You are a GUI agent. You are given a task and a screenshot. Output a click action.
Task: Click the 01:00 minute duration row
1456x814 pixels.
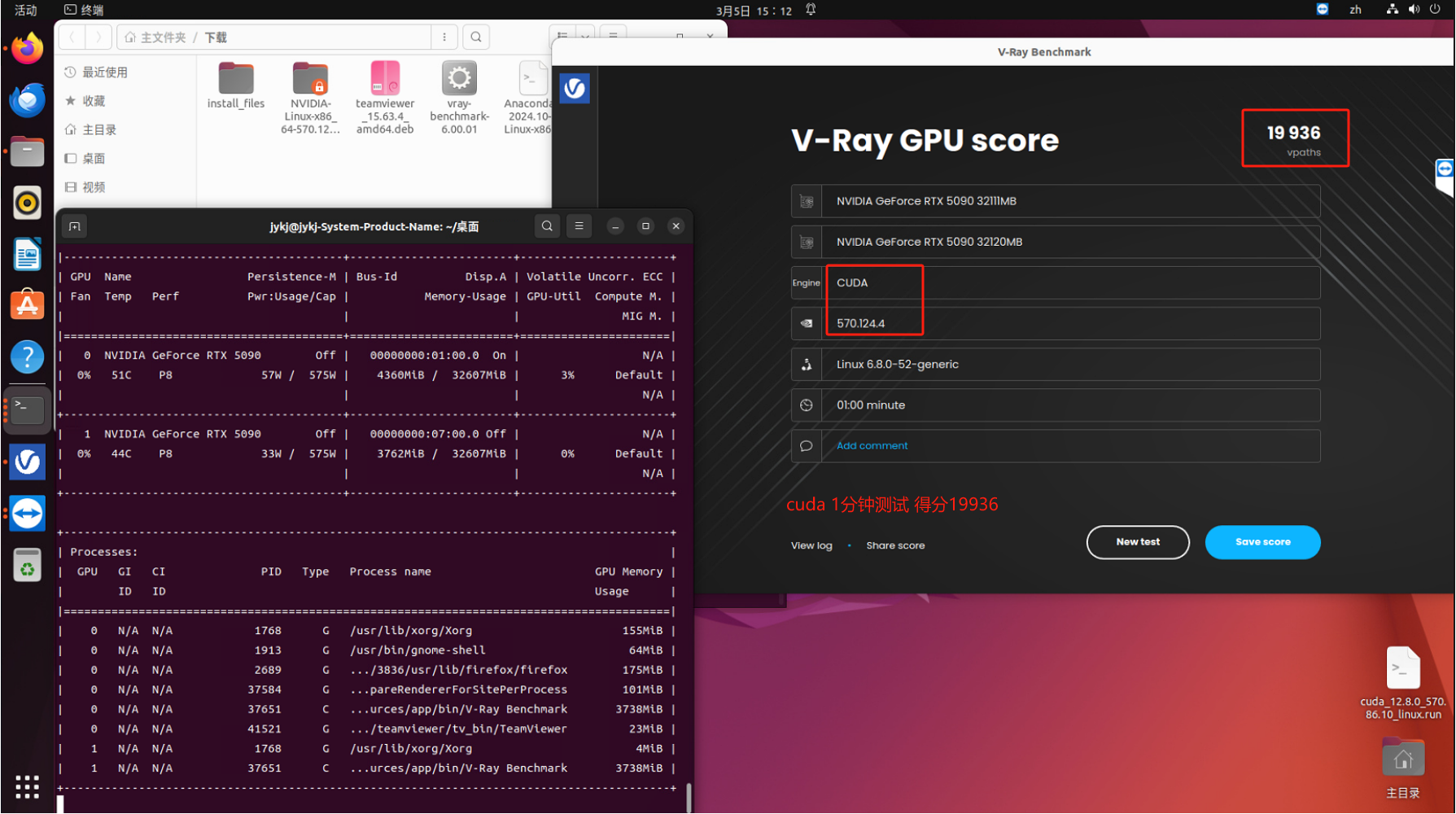1056,405
